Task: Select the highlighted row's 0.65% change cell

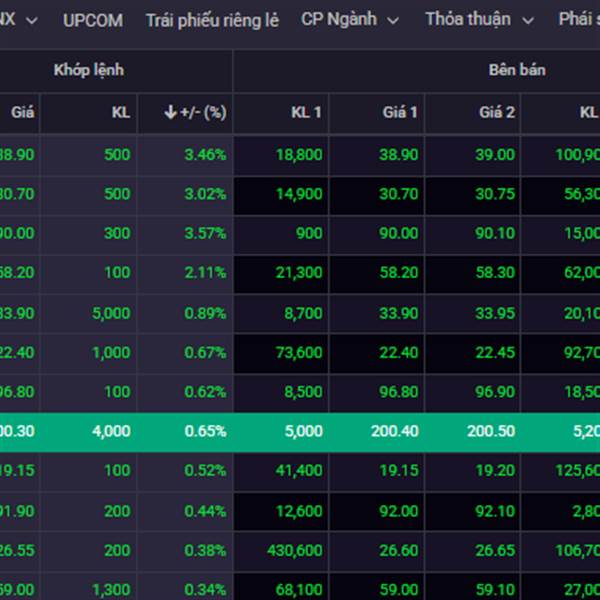Action: 204,431
